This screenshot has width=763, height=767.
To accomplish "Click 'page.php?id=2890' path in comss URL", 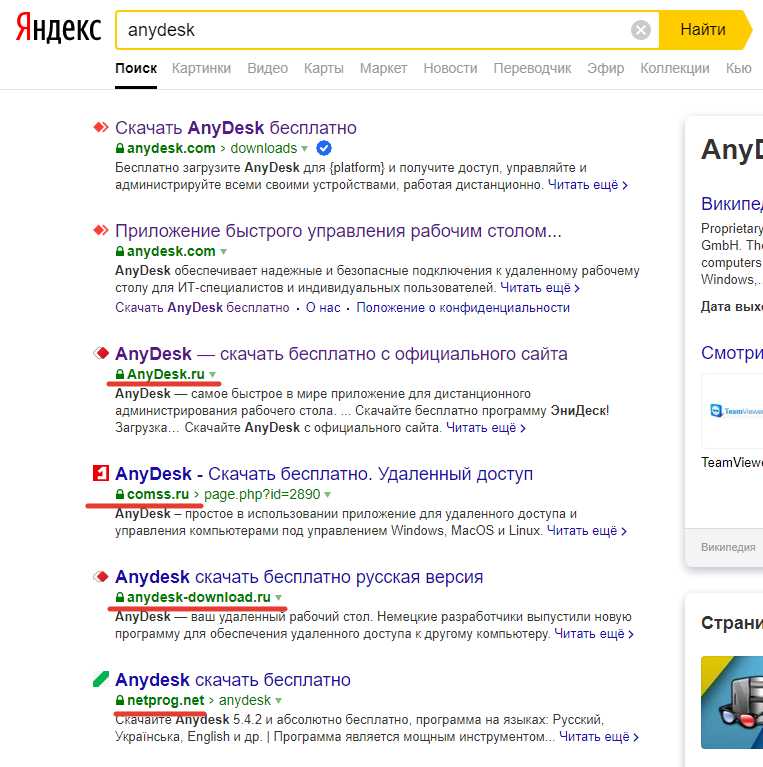I will click(x=262, y=494).
